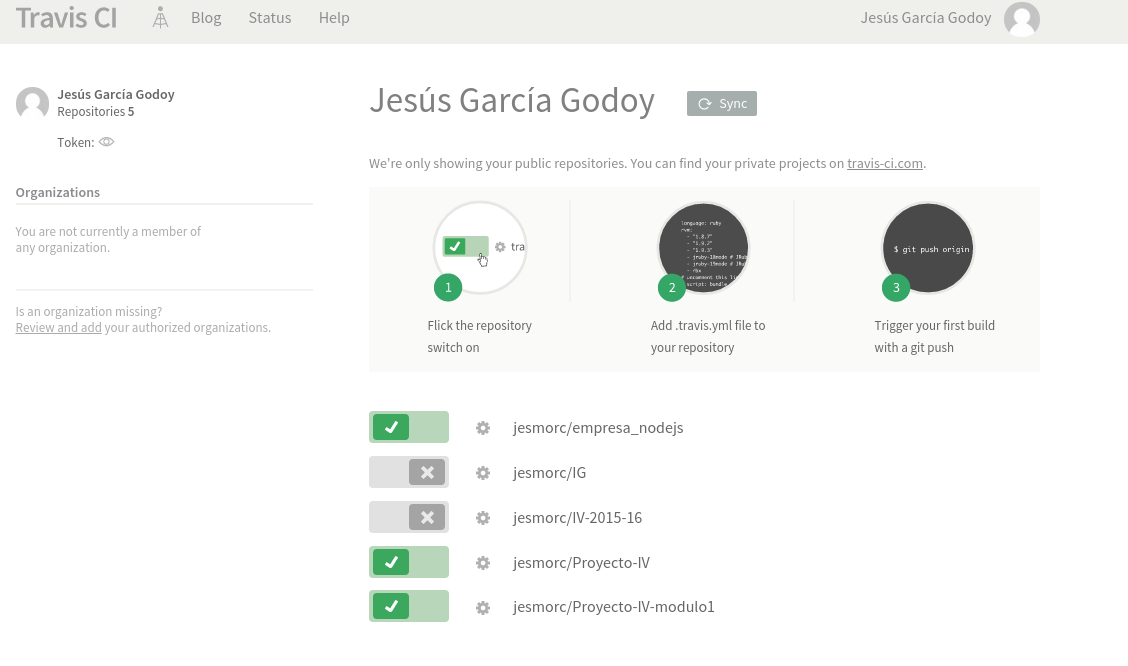Image resolution: width=1128 pixels, height=666 pixels.
Task: Go to Travis CI home logo
Action: pyautogui.click(x=66, y=18)
